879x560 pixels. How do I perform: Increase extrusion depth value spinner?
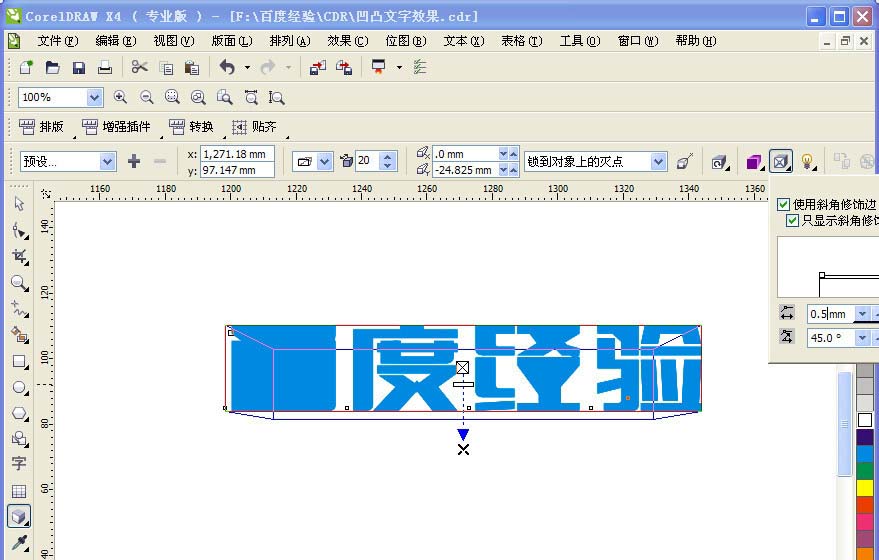pos(388,157)
